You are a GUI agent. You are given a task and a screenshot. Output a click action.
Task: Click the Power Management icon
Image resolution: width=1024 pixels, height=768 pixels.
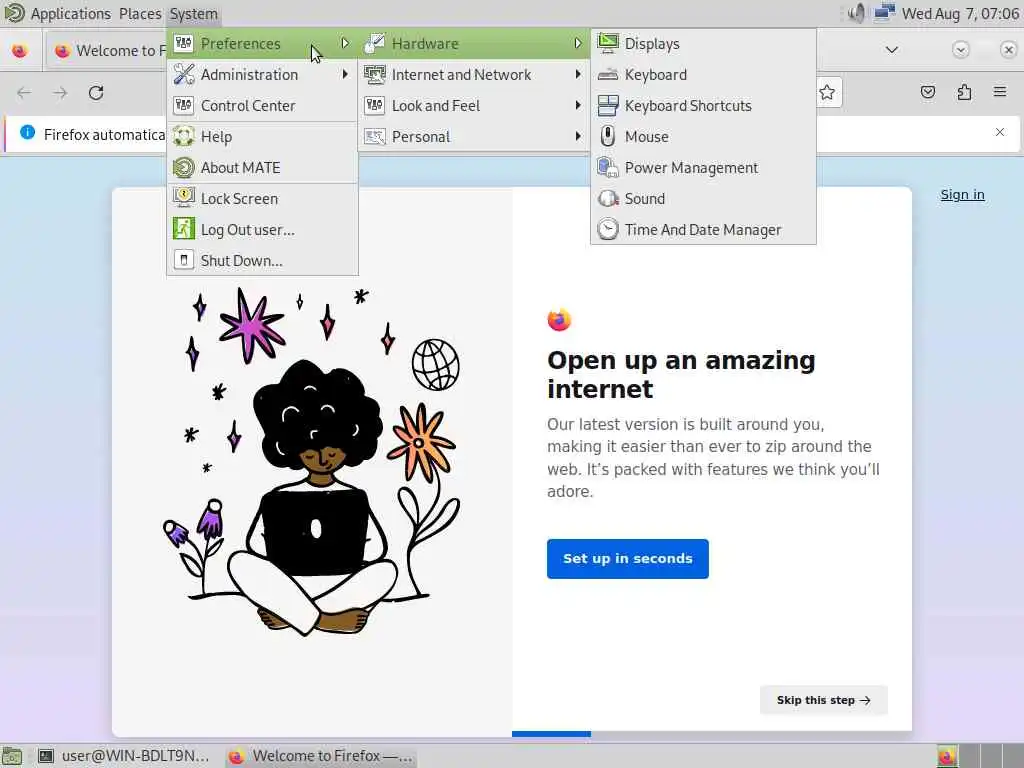(608, 167)
